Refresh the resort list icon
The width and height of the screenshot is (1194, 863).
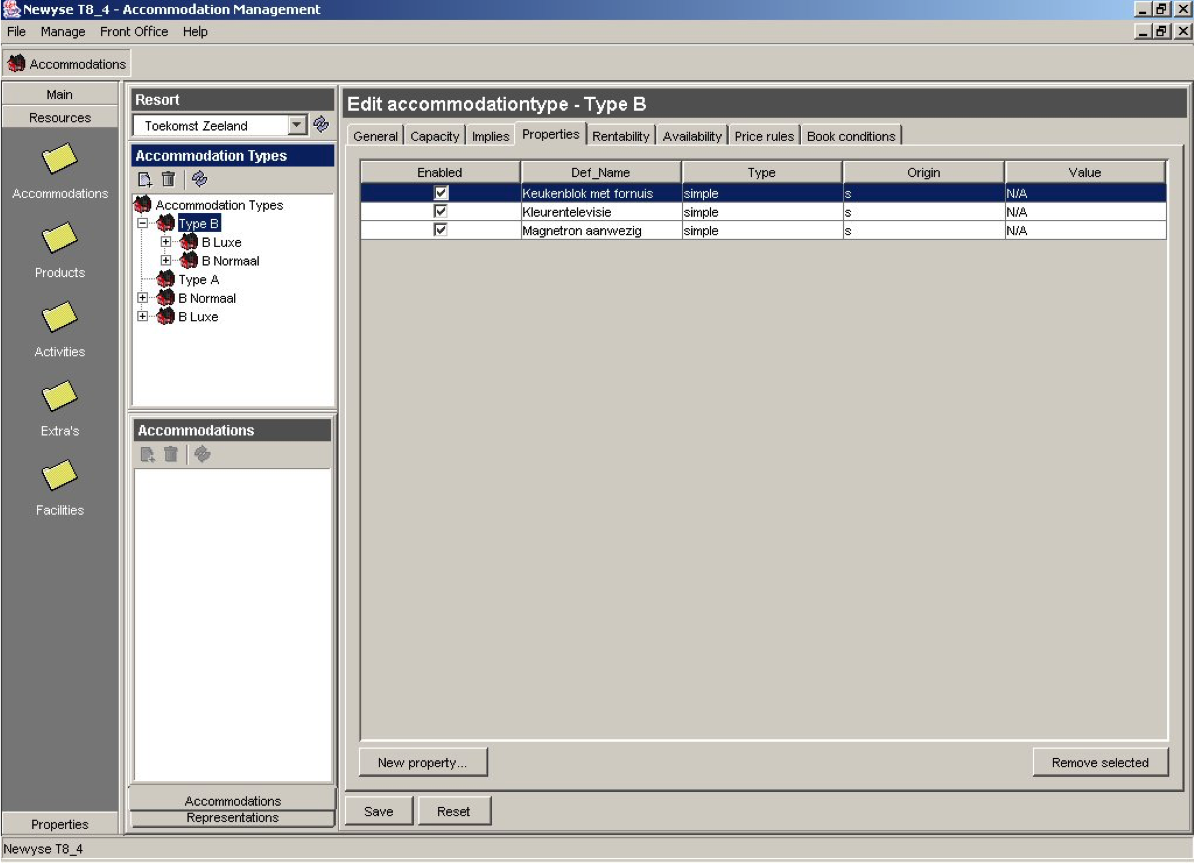(x=321, y=125)
